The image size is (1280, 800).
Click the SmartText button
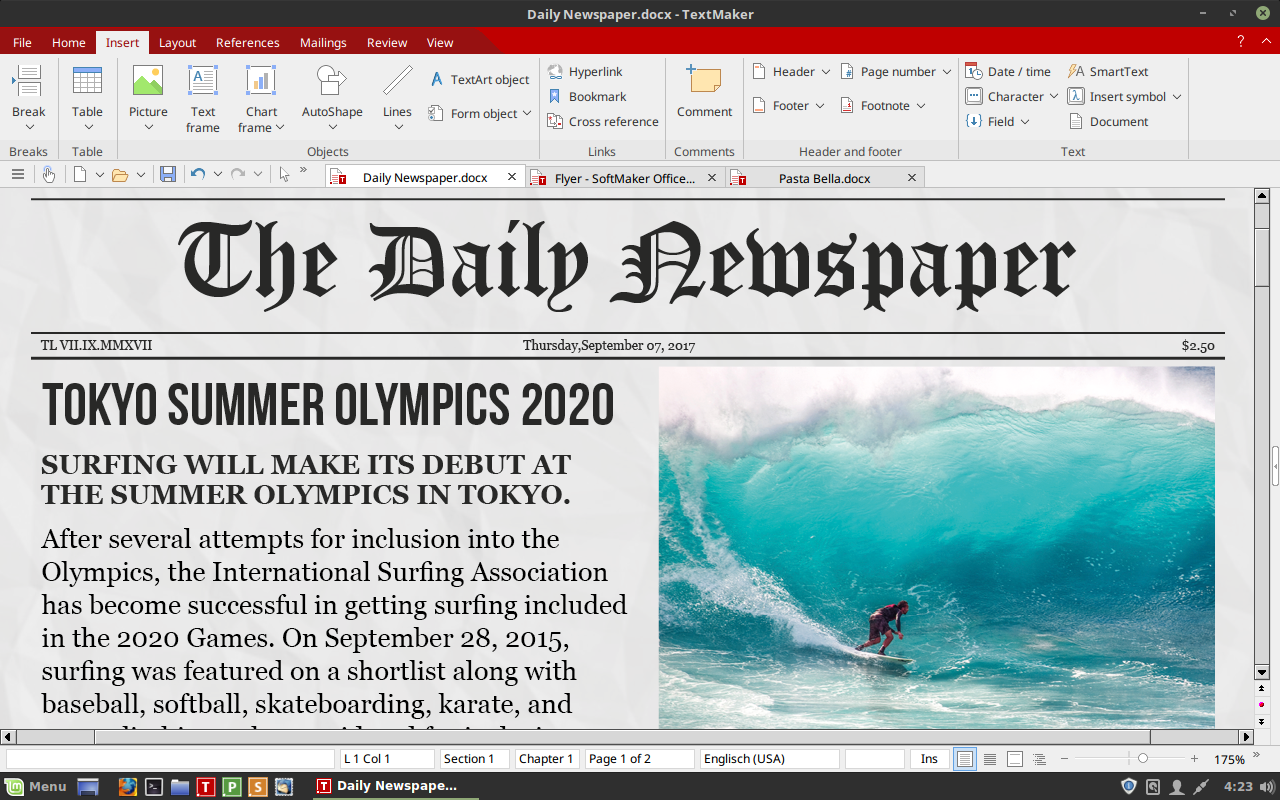pyautogui.click(x=1108, y=72)
